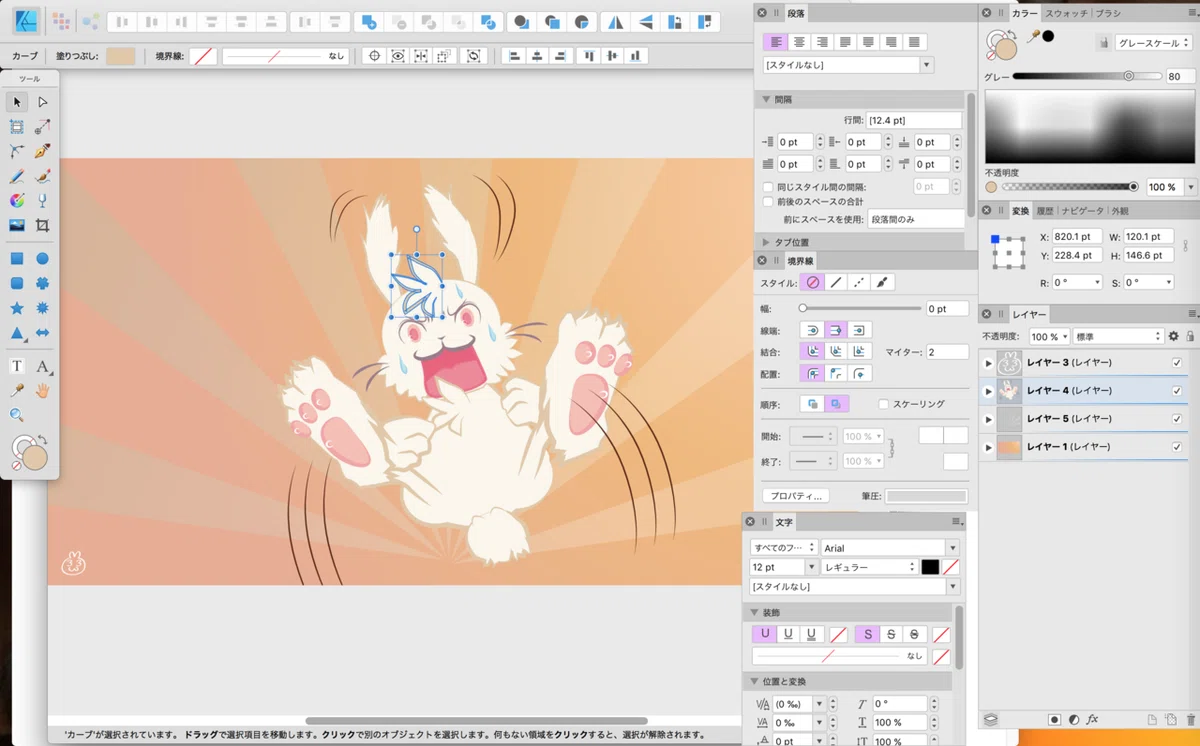Switch to the スウォッチ tab
1200x746 pixels.
click(1067, 13)
